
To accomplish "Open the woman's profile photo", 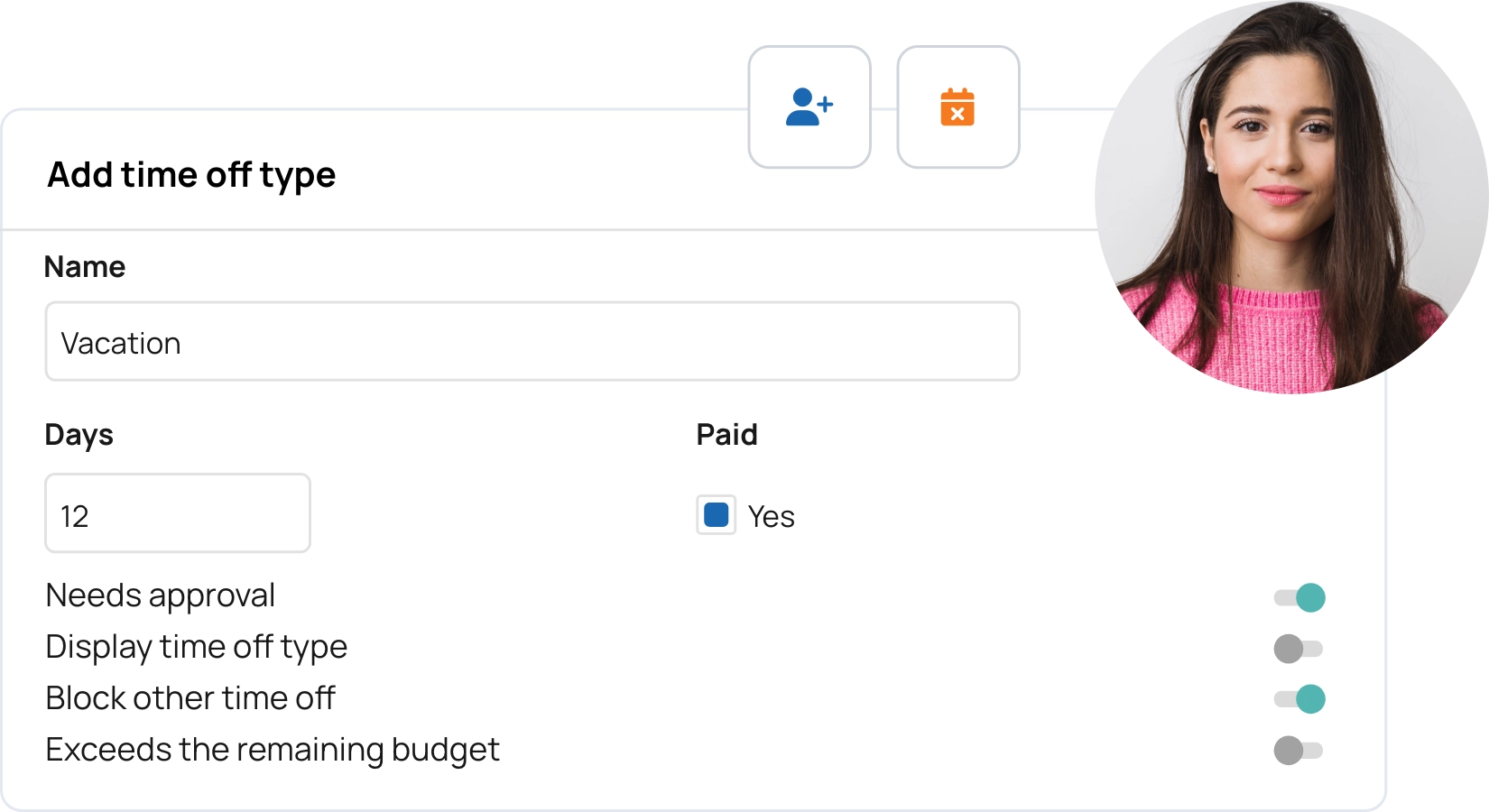I will (x=1290, y=198).
